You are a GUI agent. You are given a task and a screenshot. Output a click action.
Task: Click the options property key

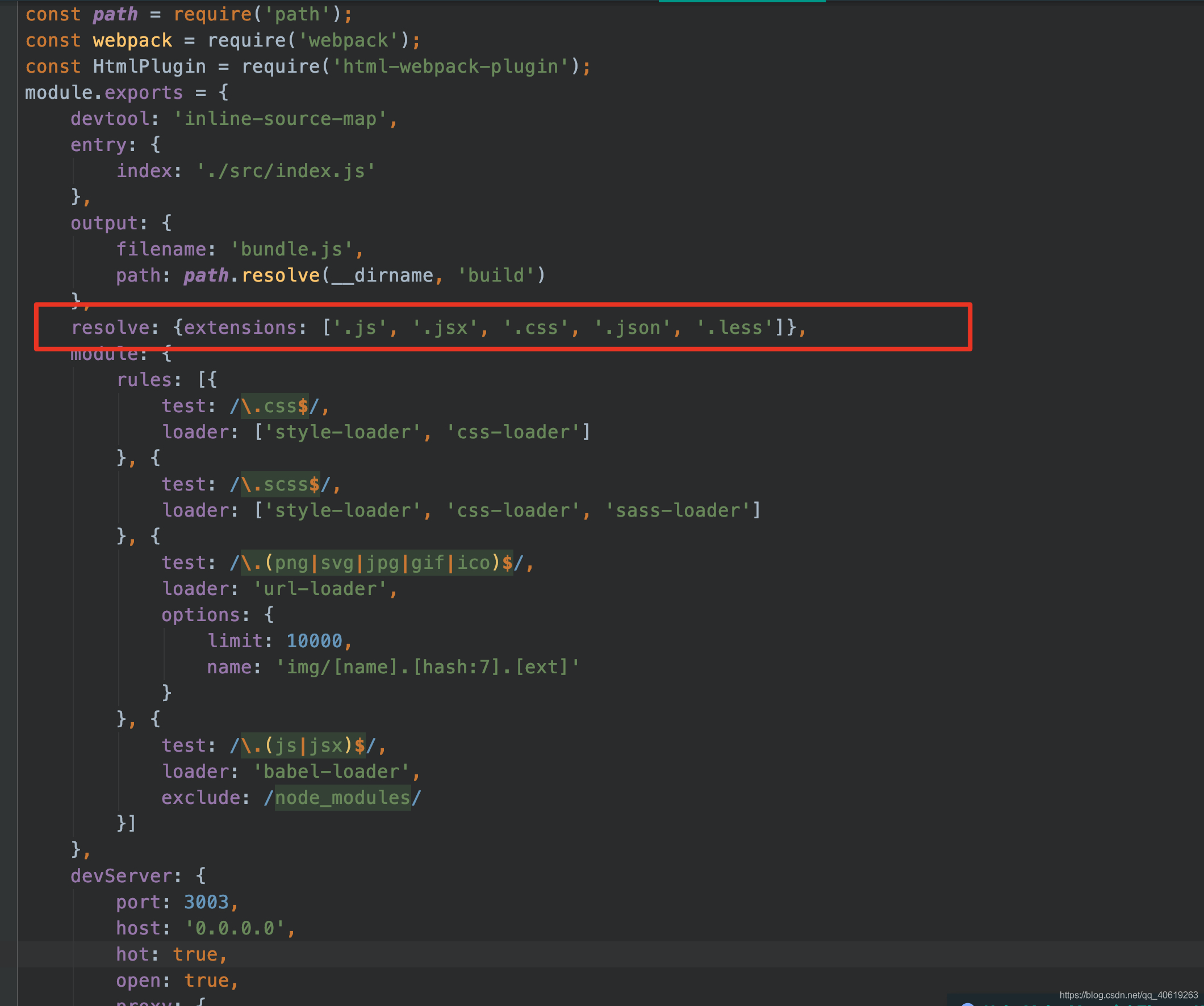pyautogui.click(x=200, y=614)
